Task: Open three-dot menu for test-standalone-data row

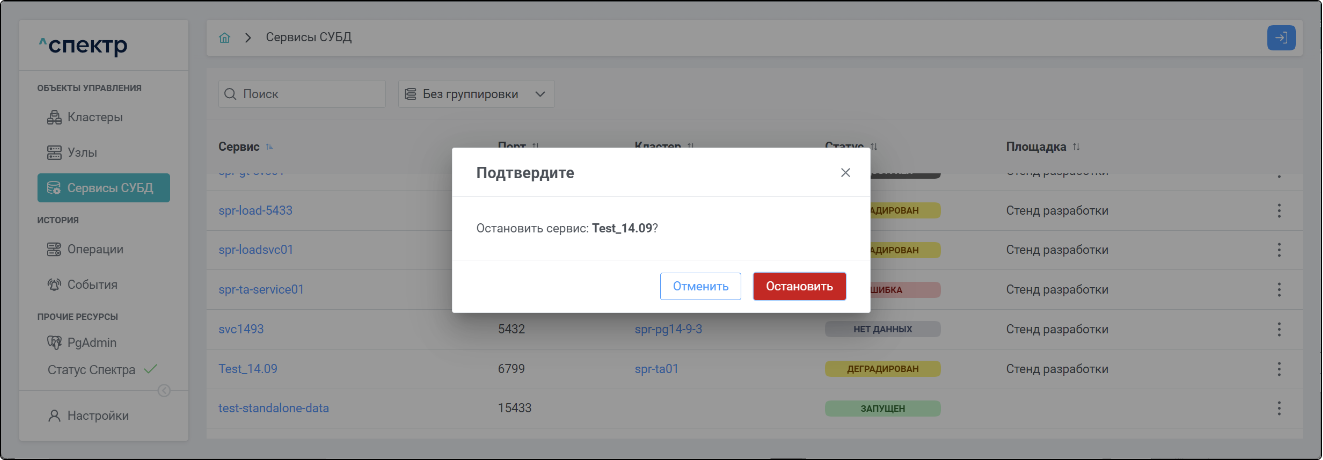Action: tap(1278, 408)
